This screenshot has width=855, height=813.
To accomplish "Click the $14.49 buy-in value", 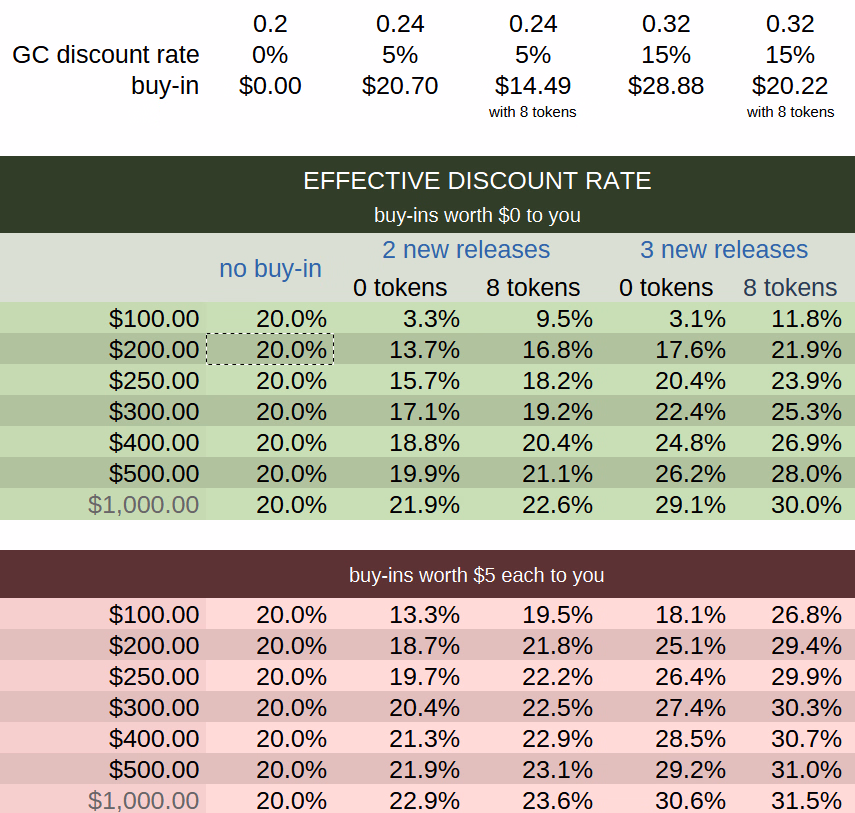I will (x=532, y=86).
